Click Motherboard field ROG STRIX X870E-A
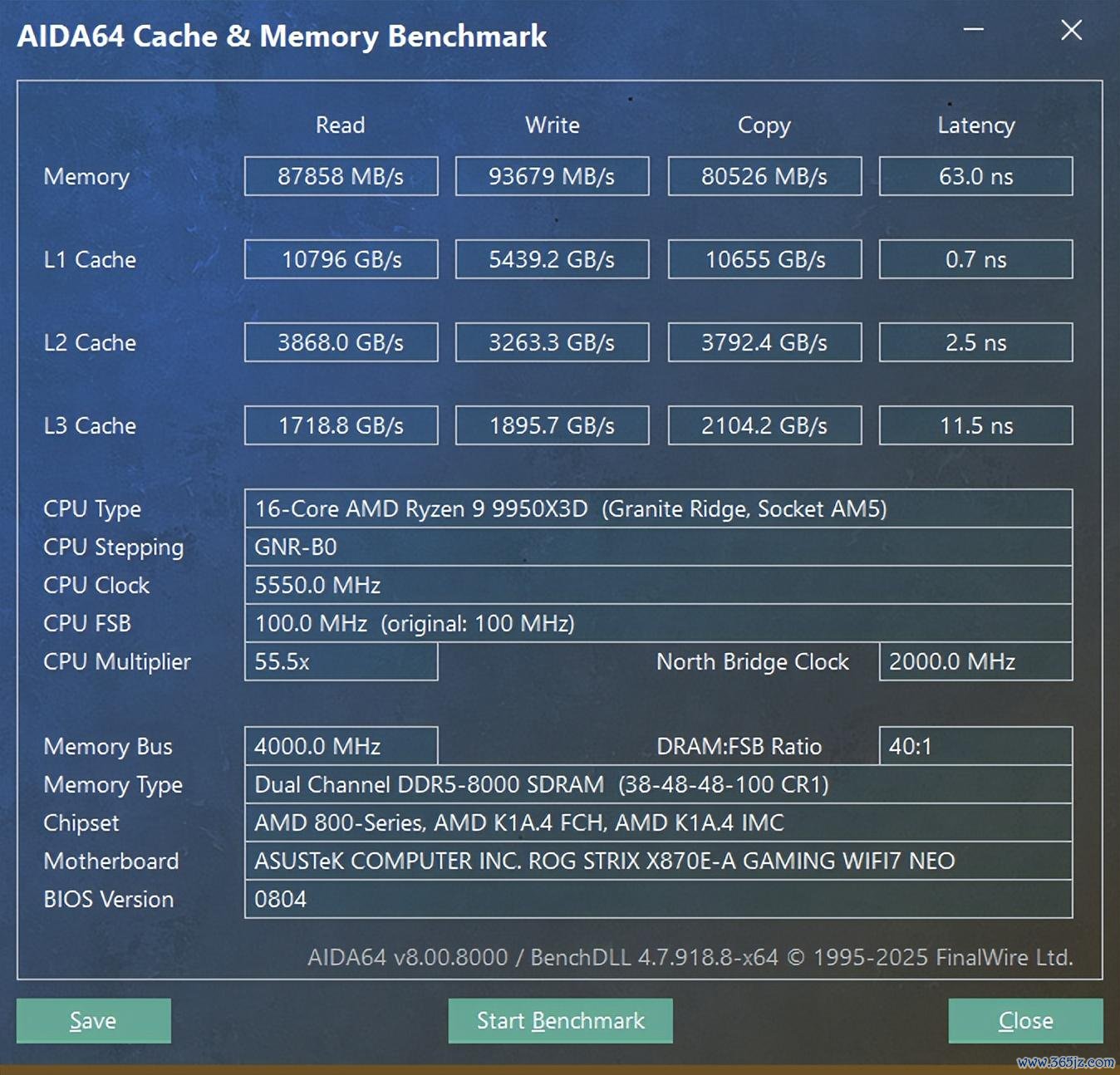1120x1075 pixels. click(x=658, y=861)
